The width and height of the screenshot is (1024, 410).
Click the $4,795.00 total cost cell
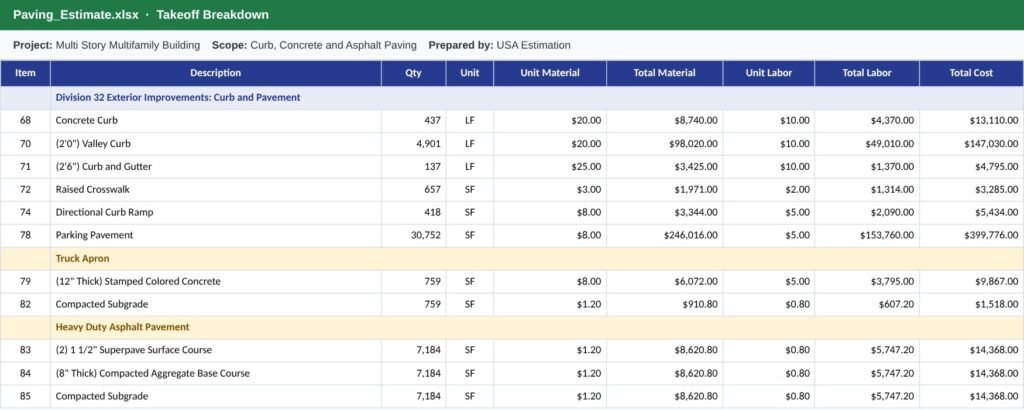coord(971,166)
